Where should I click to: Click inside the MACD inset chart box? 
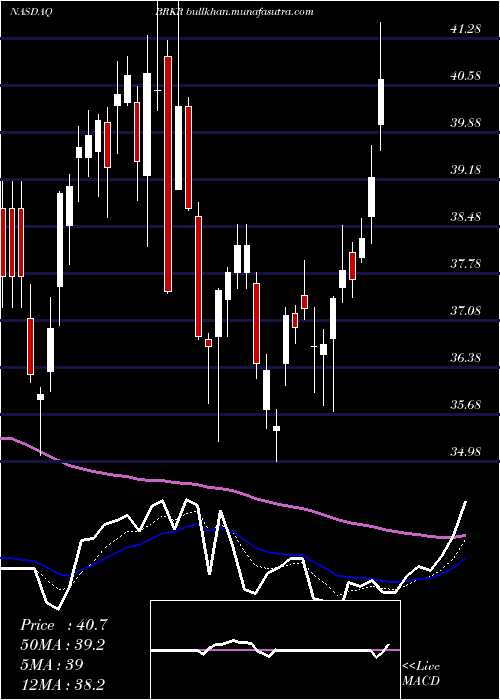[275, 650]
